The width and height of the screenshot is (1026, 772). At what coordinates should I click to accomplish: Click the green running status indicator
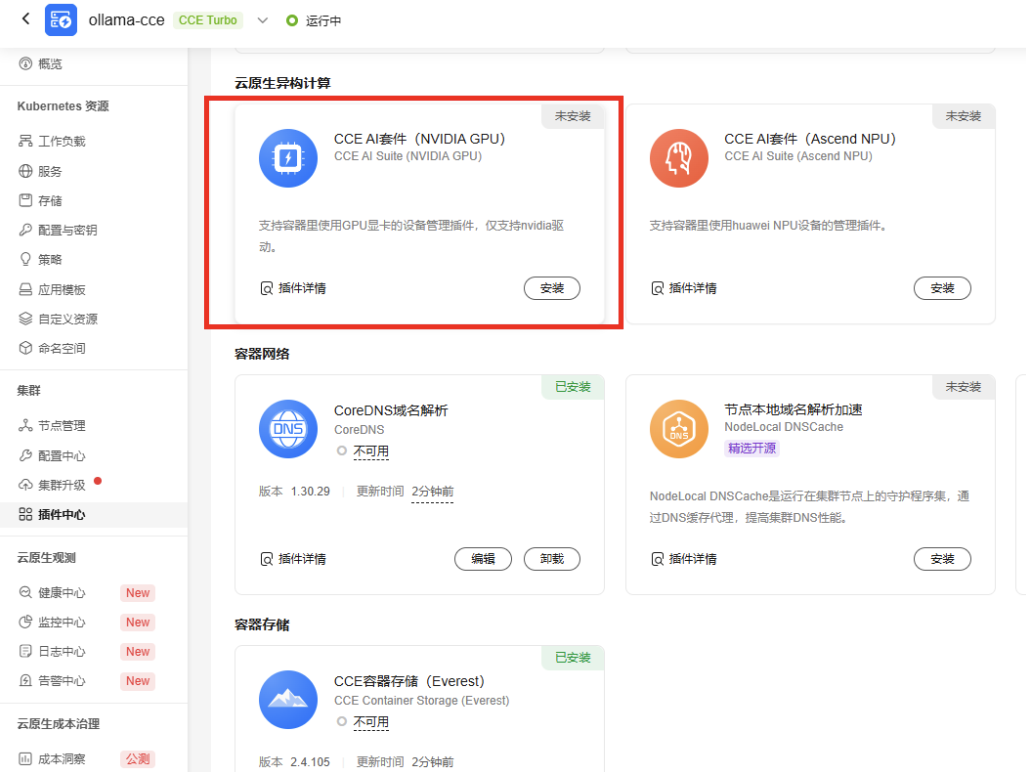292,20
